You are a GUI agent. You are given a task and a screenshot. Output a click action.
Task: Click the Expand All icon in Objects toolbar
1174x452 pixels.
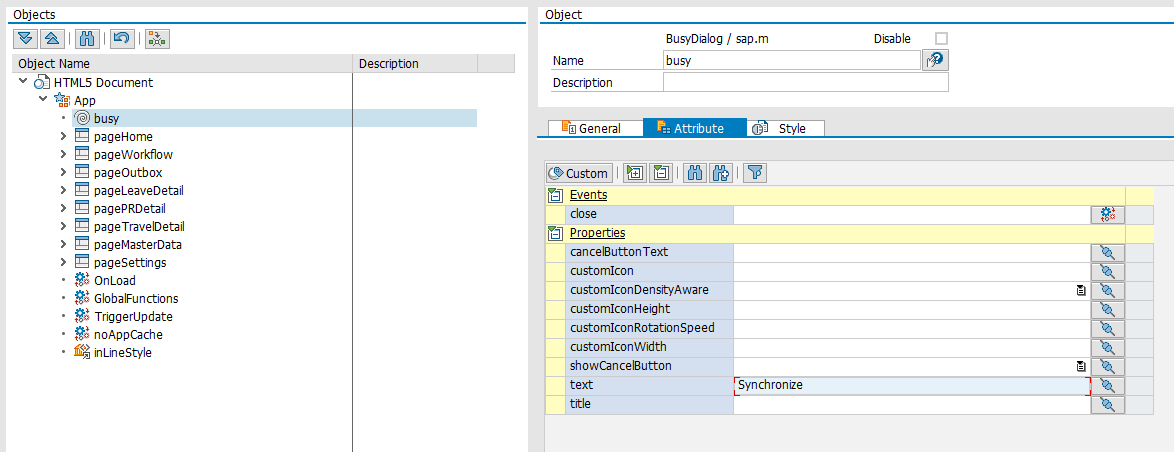27,39
